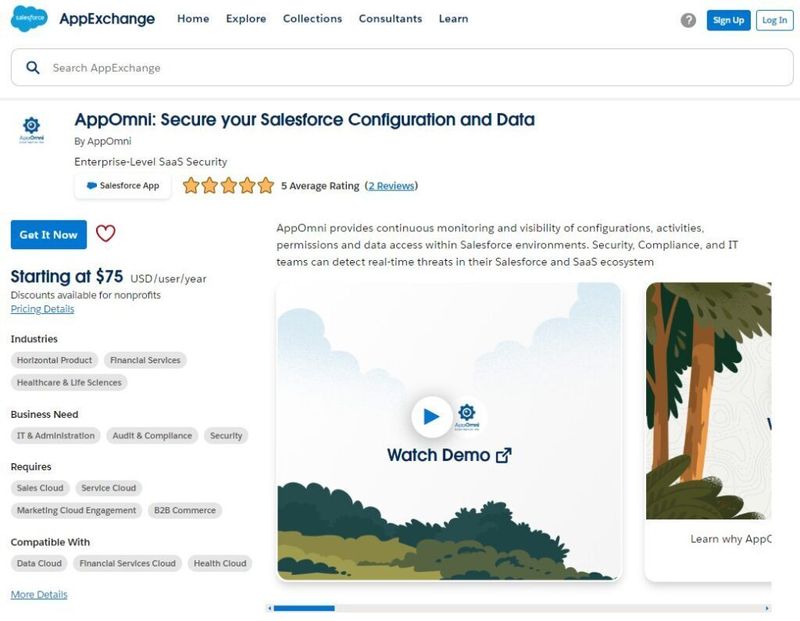Viewport: 800px width, 621px height.
Task: Click the tree illustration carousel card
Action: (709, 401)
